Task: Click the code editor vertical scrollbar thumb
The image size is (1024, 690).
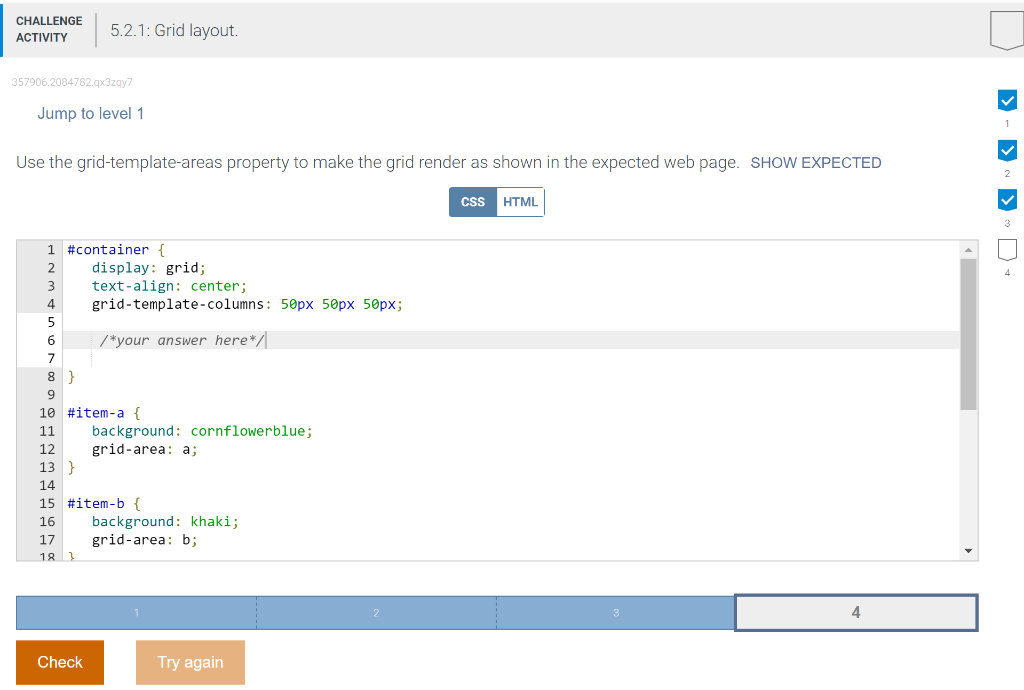Action: click(968, 334)
